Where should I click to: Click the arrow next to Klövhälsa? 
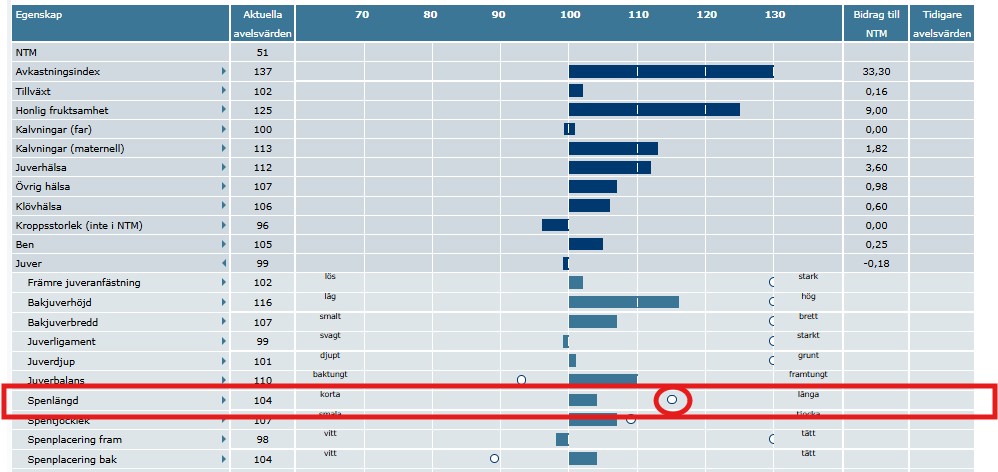click(224, 206)
